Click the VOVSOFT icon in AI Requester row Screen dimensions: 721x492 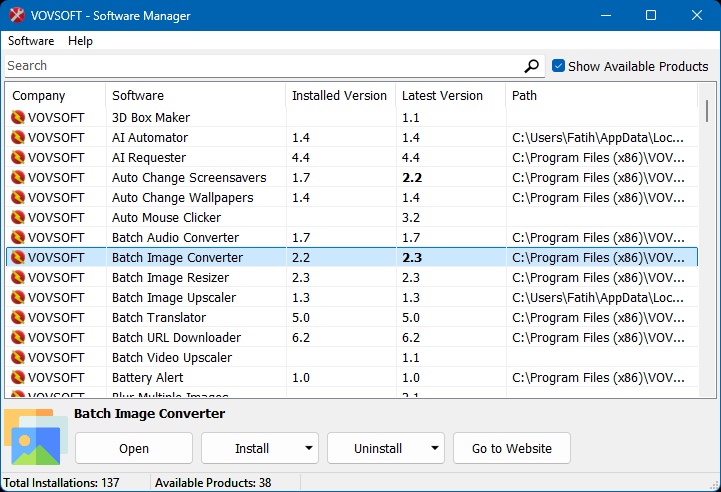pyautogui.click(x=18, y=157)
